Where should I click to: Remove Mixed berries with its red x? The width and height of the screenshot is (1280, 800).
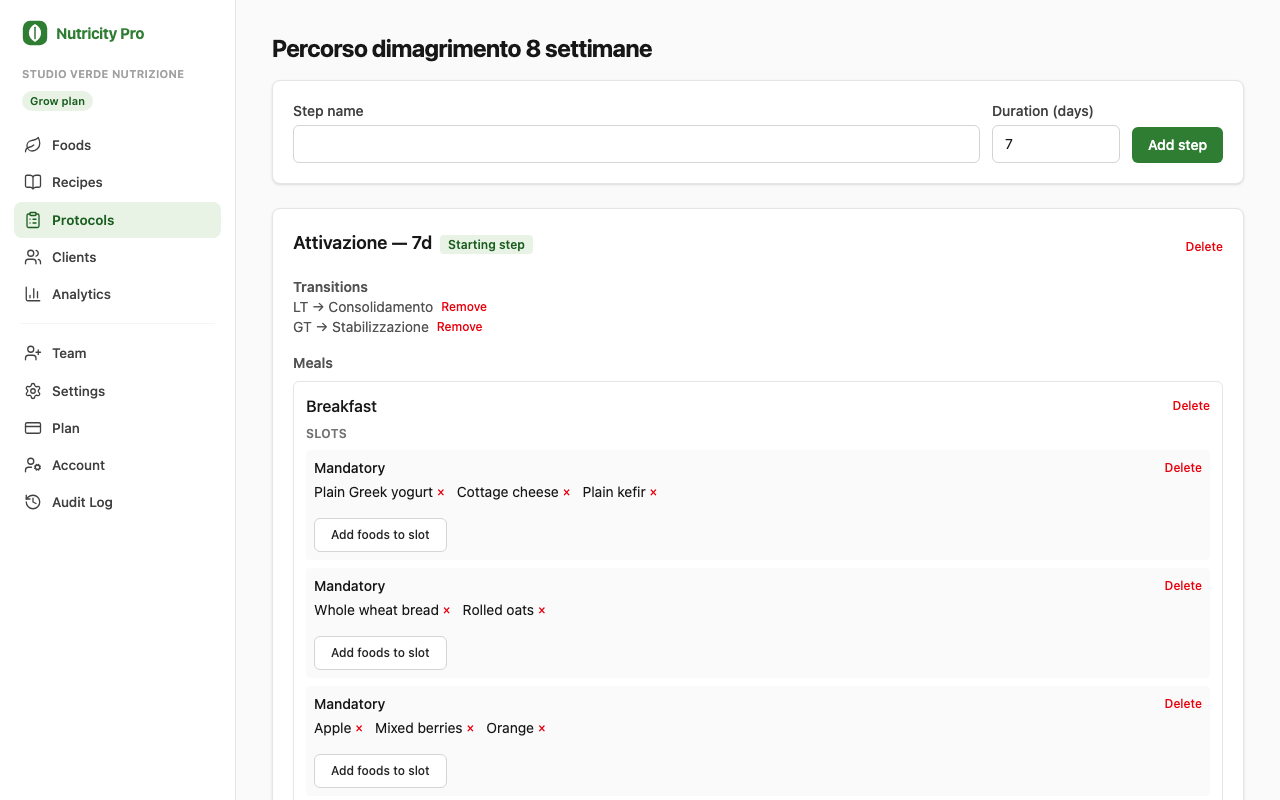[x=471, y=729]
